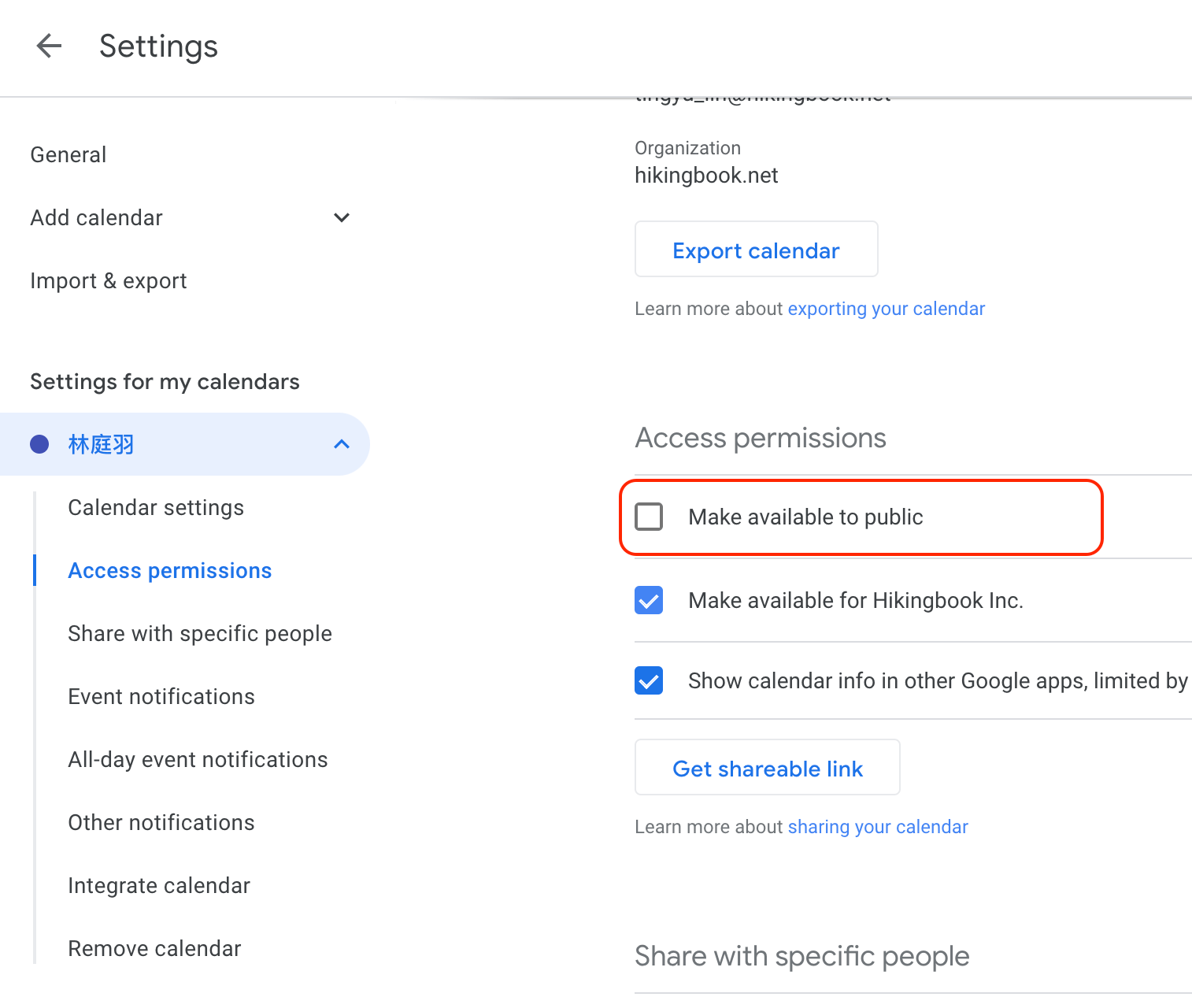Go to Event notifications section
This screenshot has height=1008, width=1192.
tap(161, 697)
